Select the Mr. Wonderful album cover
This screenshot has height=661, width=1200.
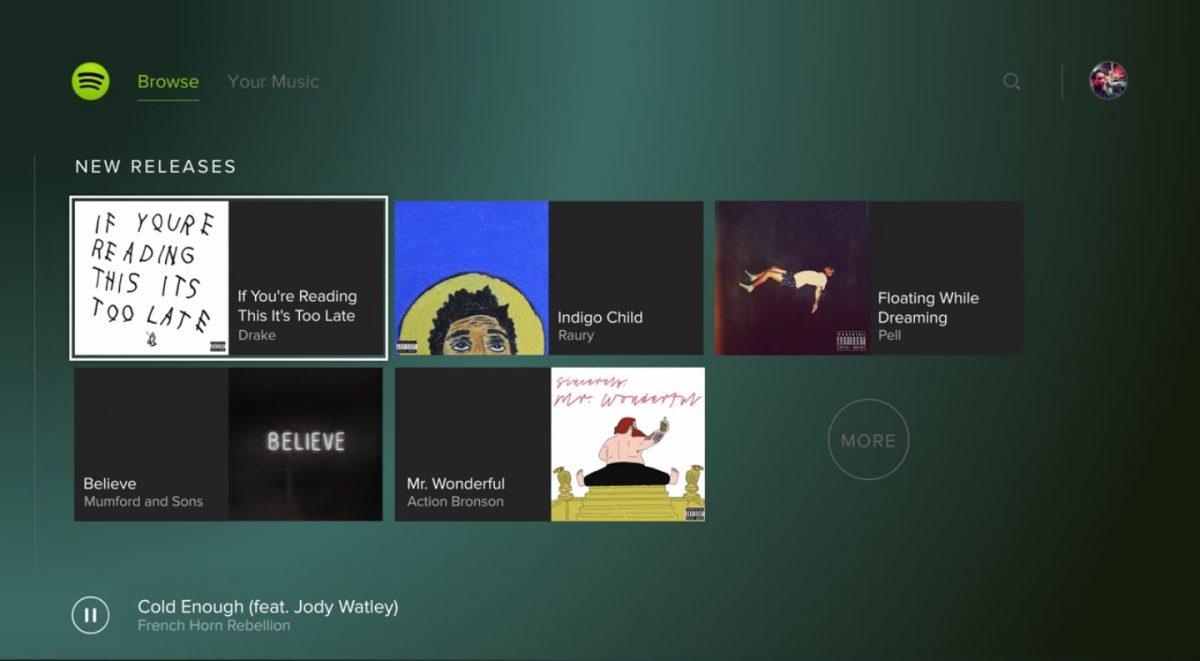[x=627, y=444]
